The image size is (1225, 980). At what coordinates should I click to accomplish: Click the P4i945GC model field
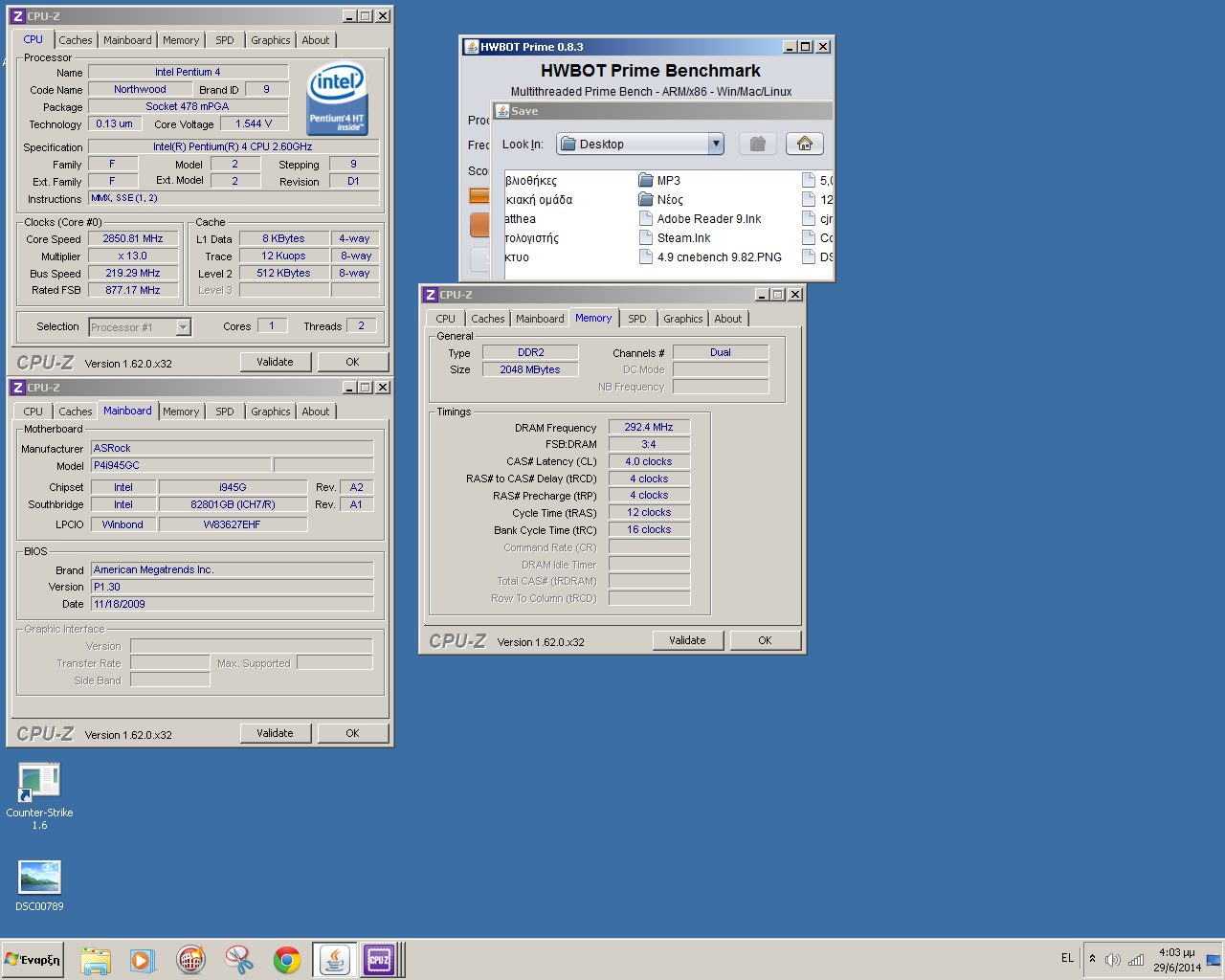180,465
